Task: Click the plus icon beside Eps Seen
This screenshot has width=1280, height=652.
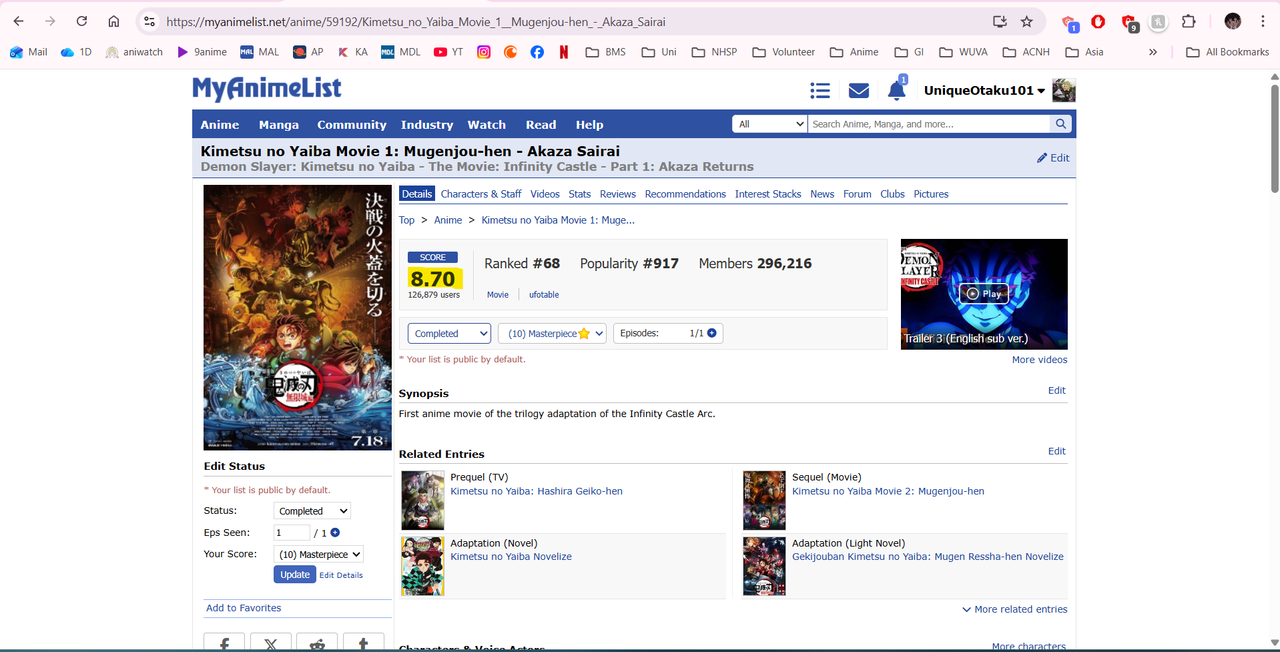Action: tap(335, 533)
